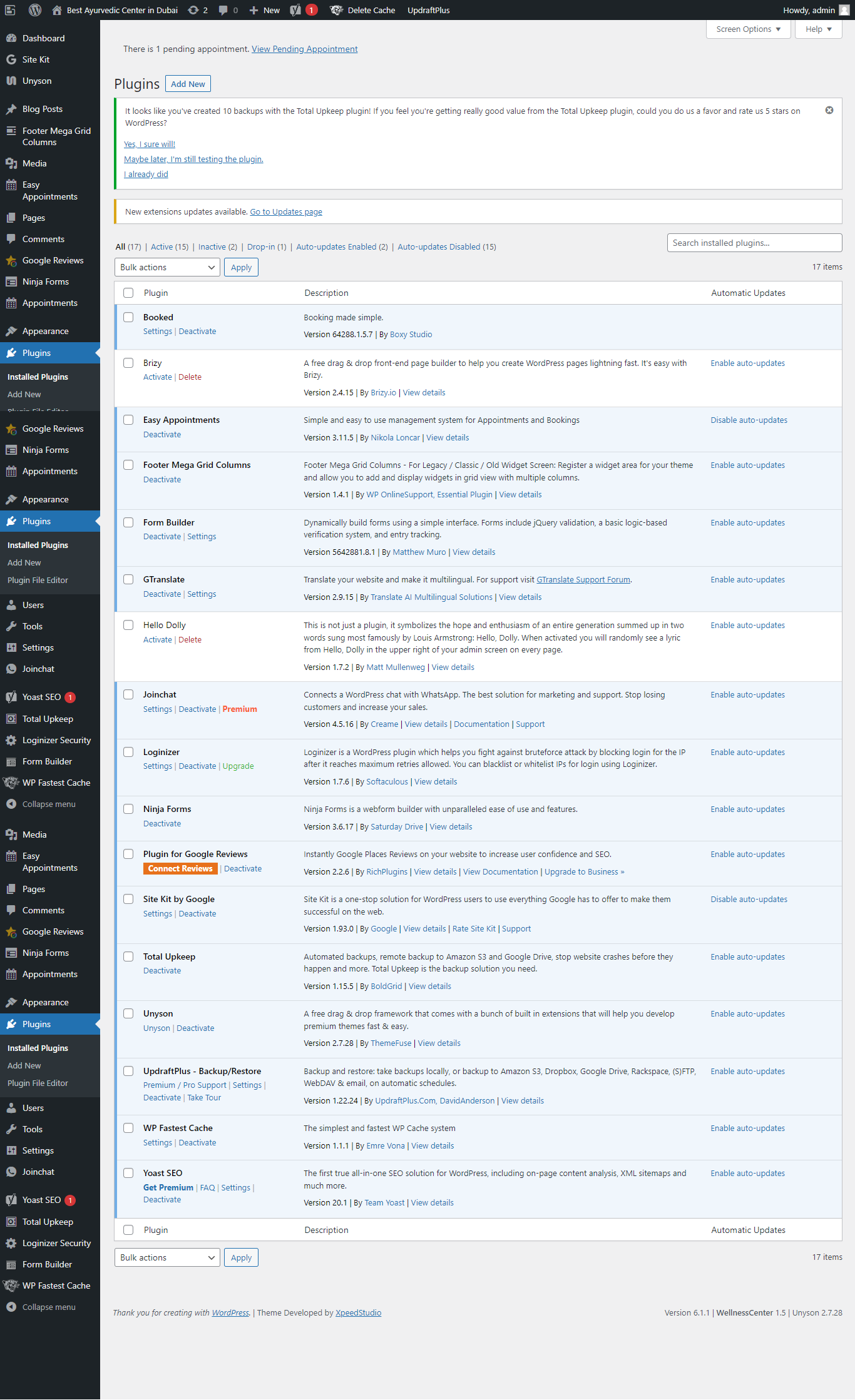Click the Dashboard gauge icon in the sidebar
This screenshot has height=1400, width=855.
[x=11, y=38]
